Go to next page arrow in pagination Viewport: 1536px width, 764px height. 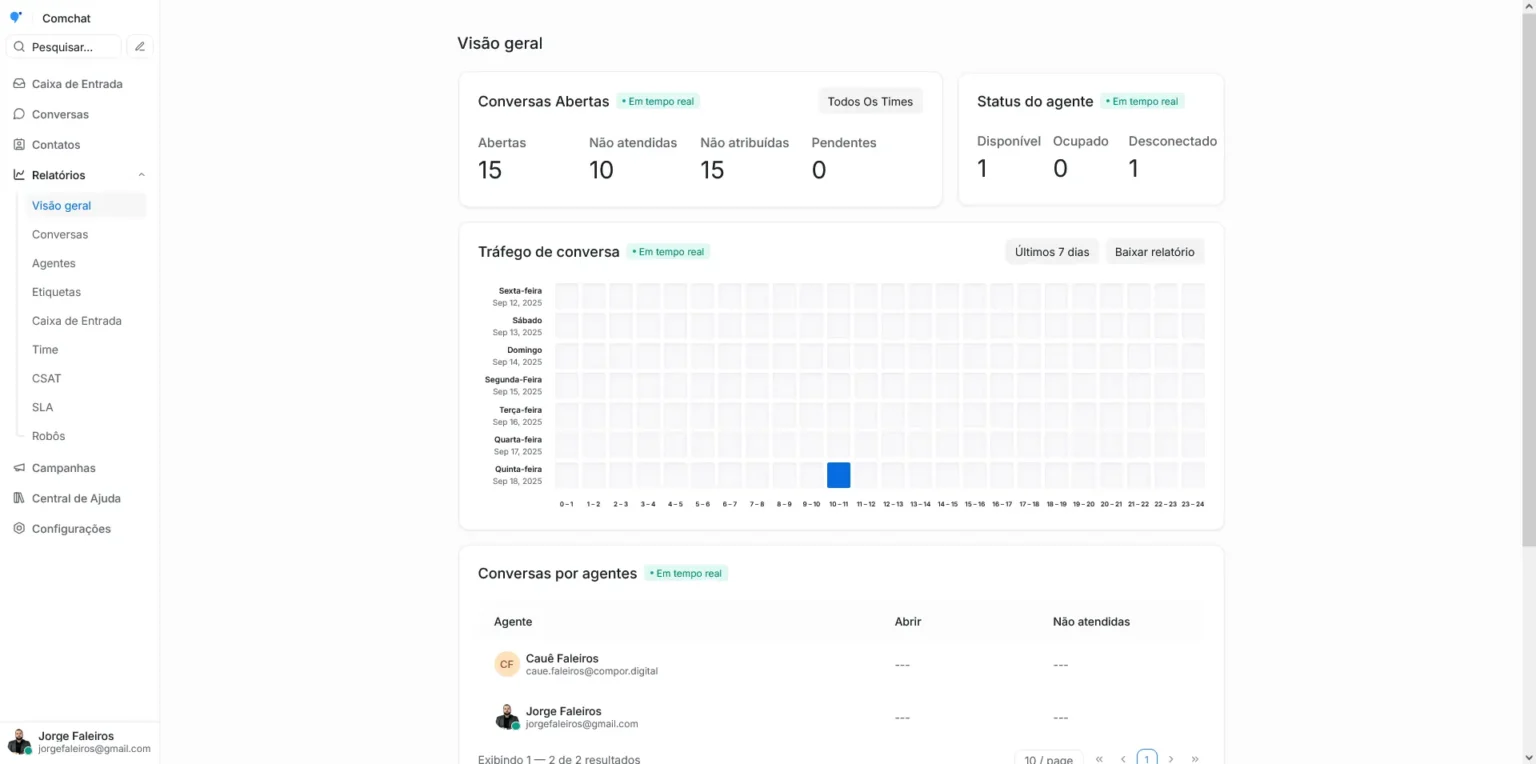coord(1171,759)
